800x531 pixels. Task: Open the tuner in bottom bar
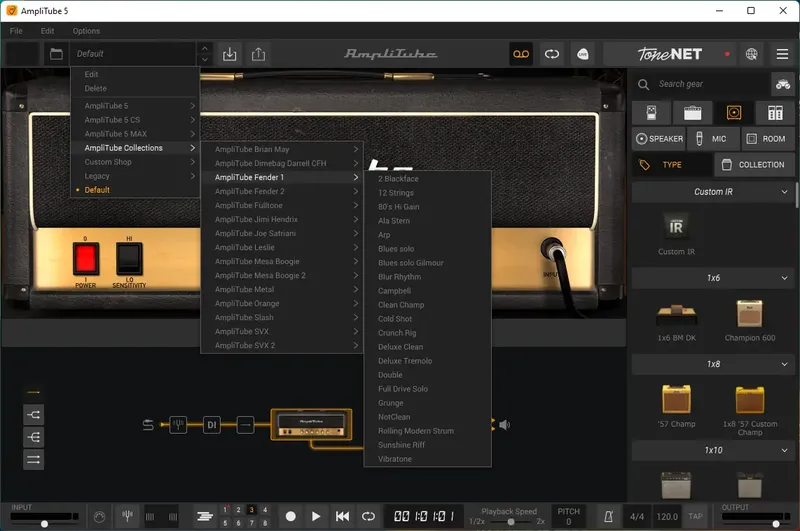128,516
